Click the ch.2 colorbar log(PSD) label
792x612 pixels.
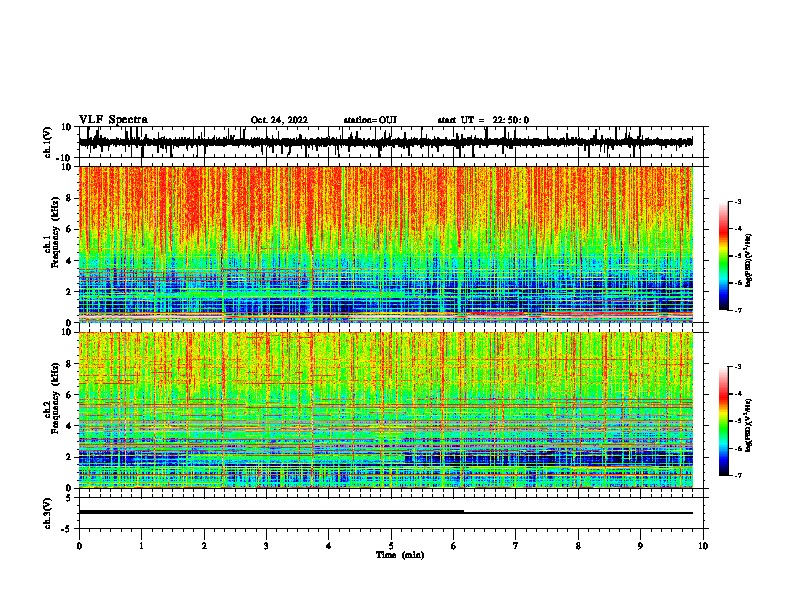pos(749,423)
